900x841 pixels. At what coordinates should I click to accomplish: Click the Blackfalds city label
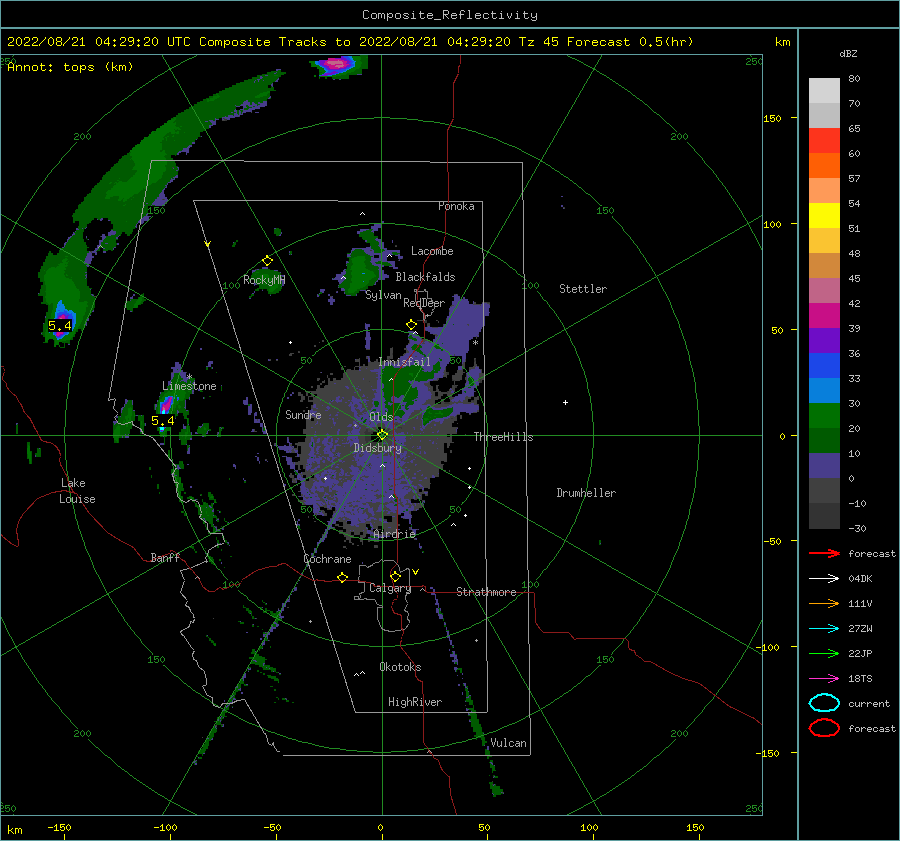tap(425, 277)
